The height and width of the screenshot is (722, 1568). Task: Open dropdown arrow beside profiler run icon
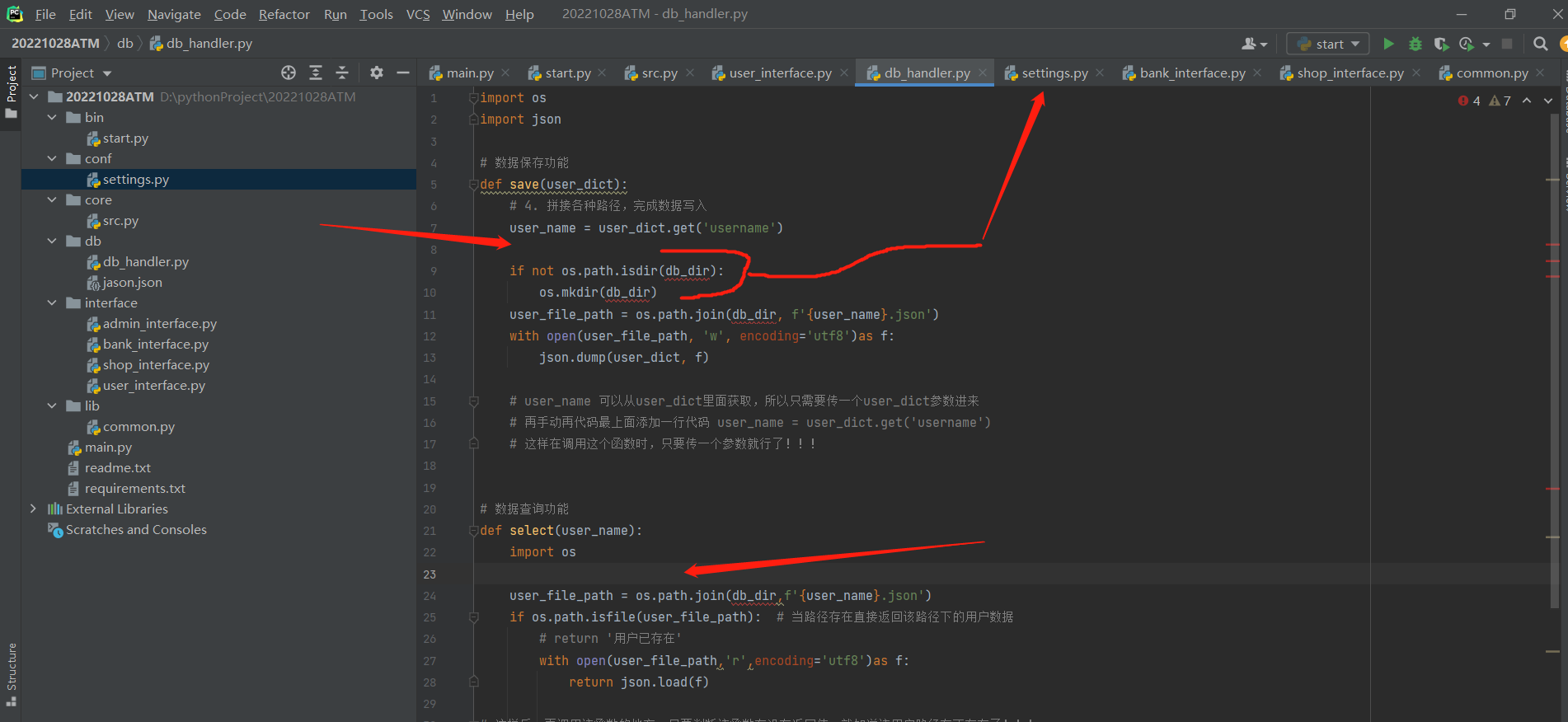point(1486,45)
